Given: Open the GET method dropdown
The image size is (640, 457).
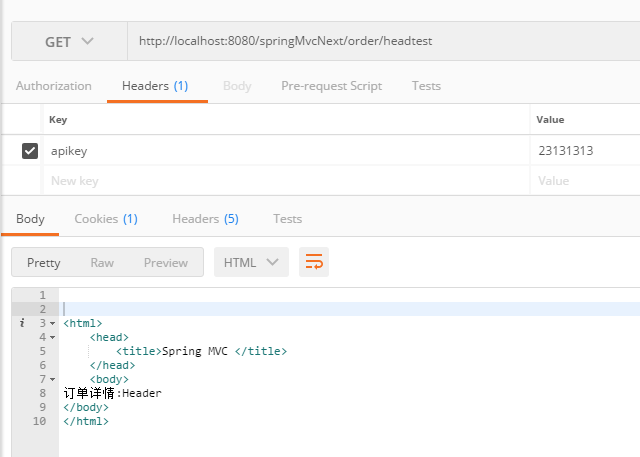Looking at the screenshot, I should click(x=69, y=42).
